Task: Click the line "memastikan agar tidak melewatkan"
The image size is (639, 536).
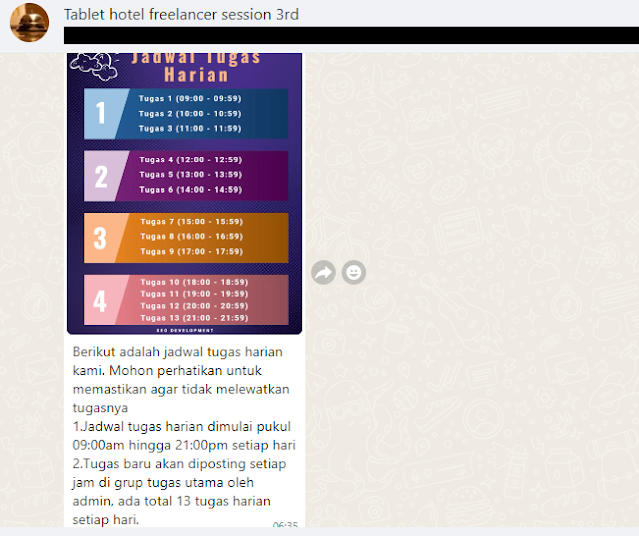Action: pyautogui.click(x=181, y=389)
